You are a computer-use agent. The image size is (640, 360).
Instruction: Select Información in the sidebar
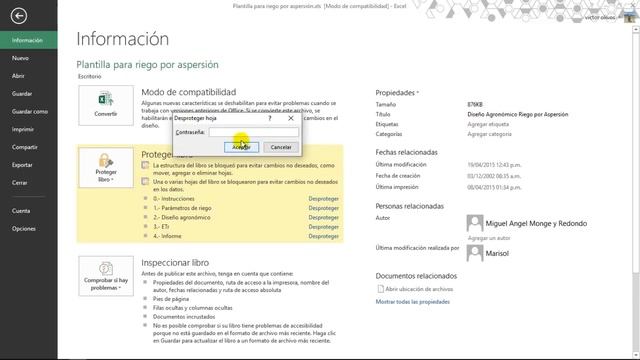[x=29, y=40]
